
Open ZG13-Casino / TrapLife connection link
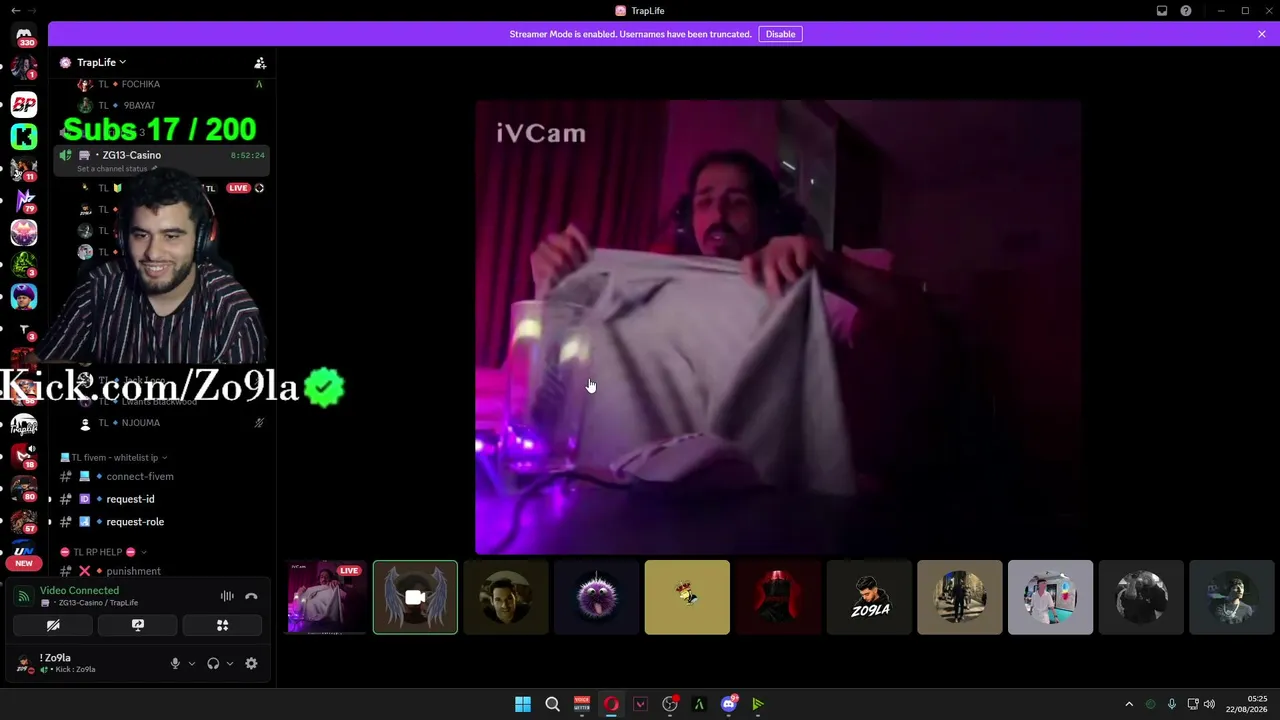pyautogui.click(x=98, y=603)
